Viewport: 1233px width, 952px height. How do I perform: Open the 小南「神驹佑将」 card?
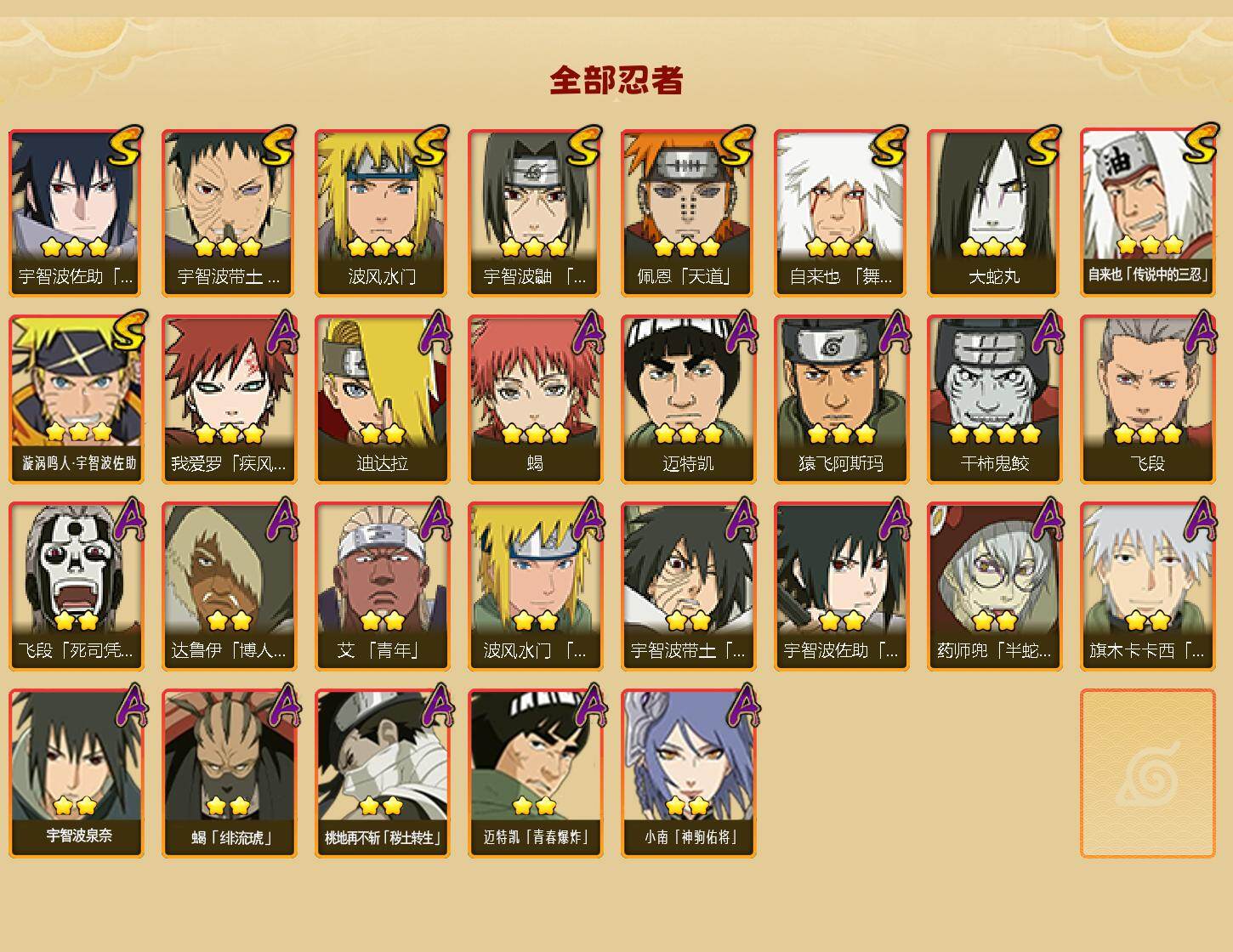click(689, 773)
